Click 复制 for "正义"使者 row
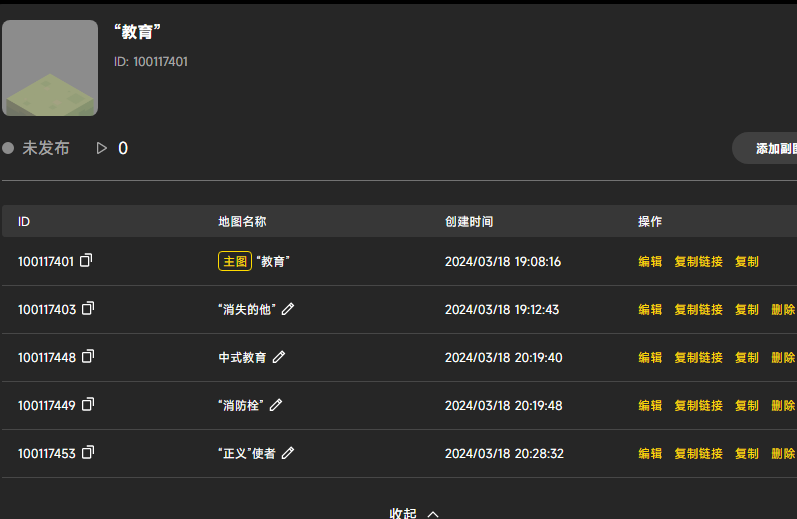This screenshot has height=519, width=797. (747, 453)
